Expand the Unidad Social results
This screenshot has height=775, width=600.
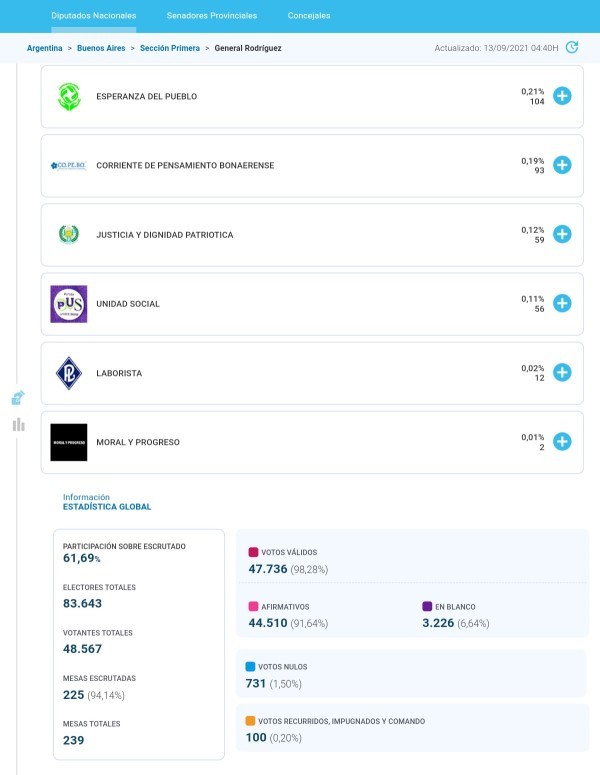coord(562,303)
